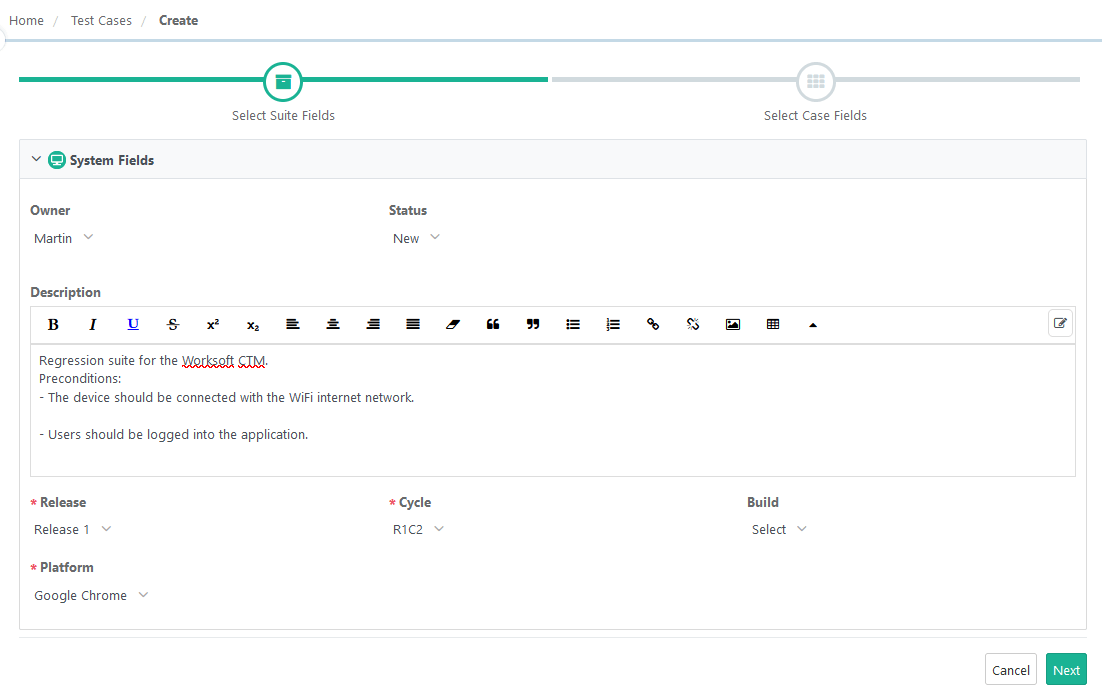
Task: Insert a table in the editor
Action: [x=773, y=325]
